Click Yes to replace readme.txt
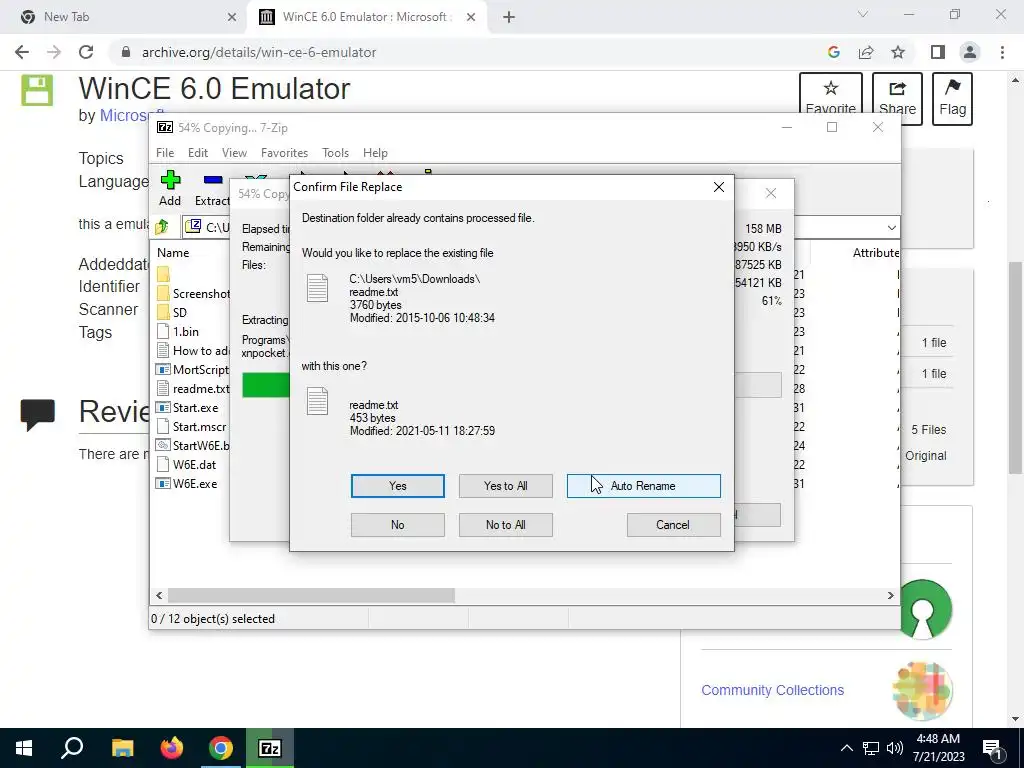Viewport: 1024px width, 768px height. (x=397, y=486)
